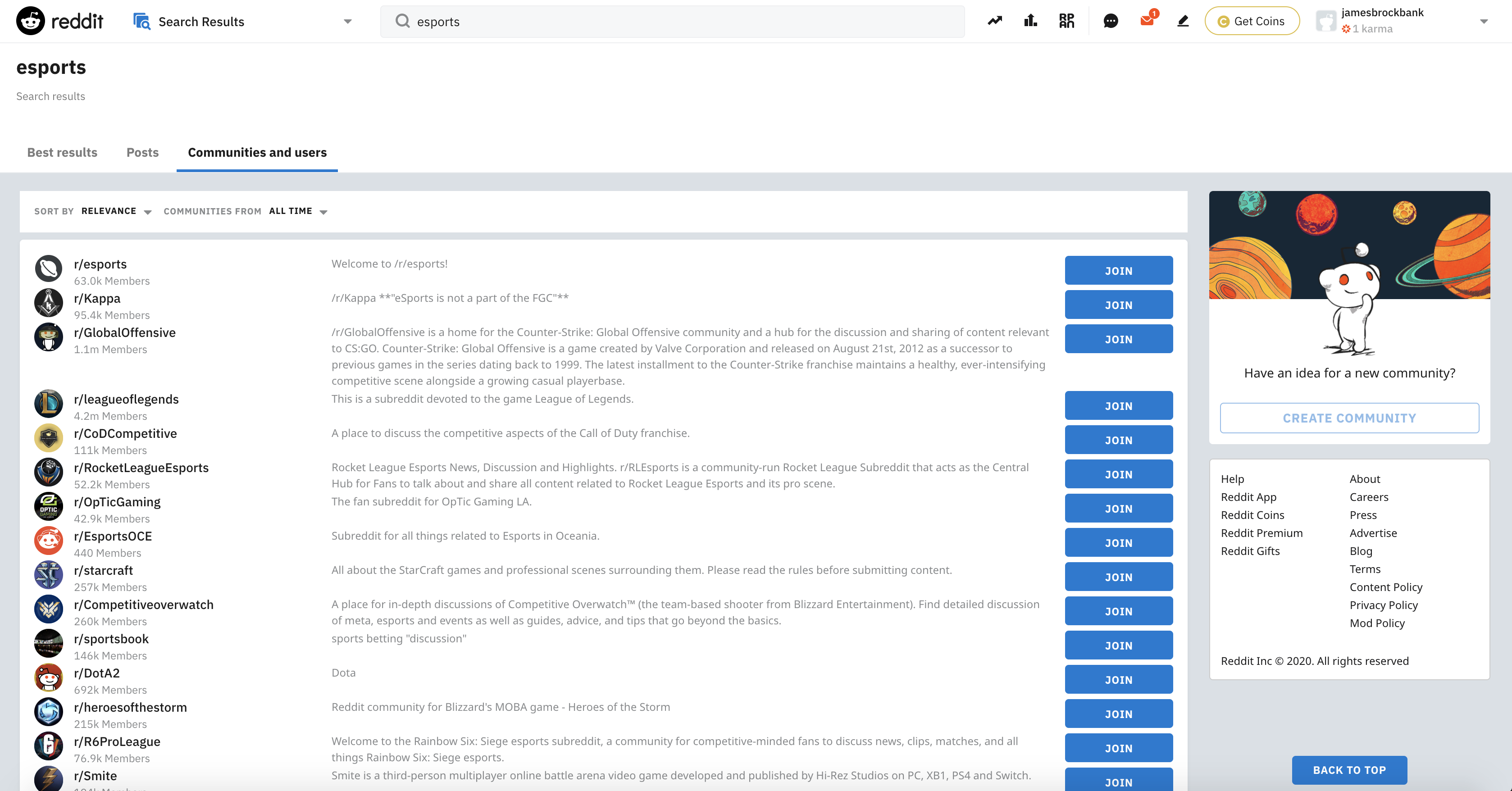Open the Privacy Policy link
Image resolution: width=1512 pixels, height=791 pixels.
pos(1384,605)
